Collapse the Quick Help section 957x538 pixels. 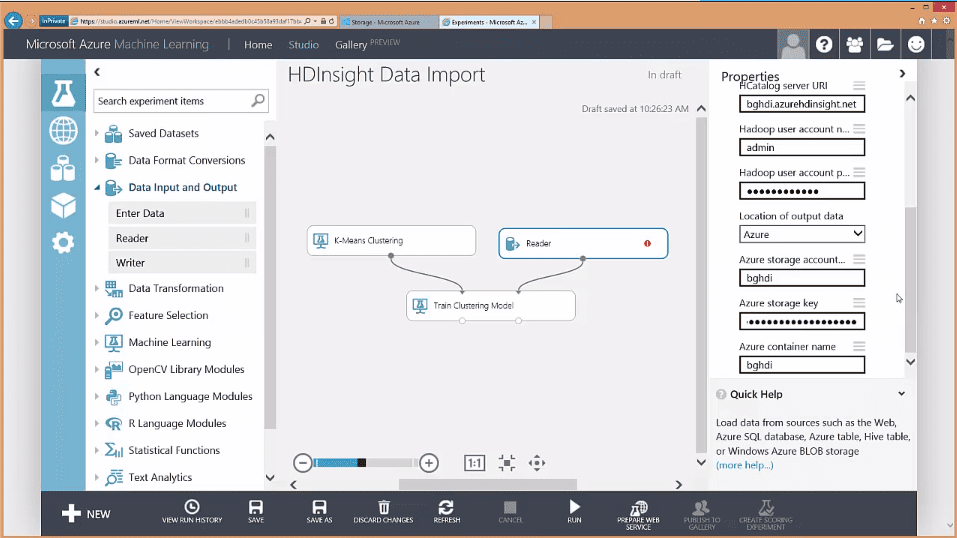click(901, 394)
